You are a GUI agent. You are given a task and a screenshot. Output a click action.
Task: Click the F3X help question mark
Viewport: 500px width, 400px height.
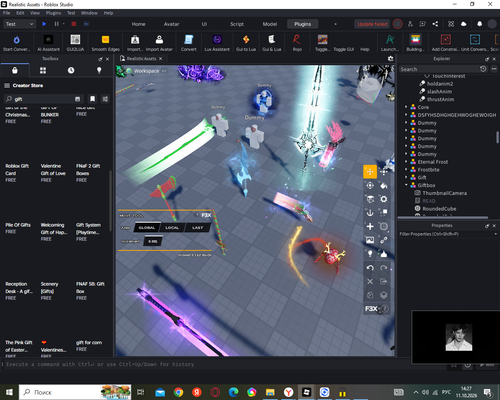pos(384,309)
